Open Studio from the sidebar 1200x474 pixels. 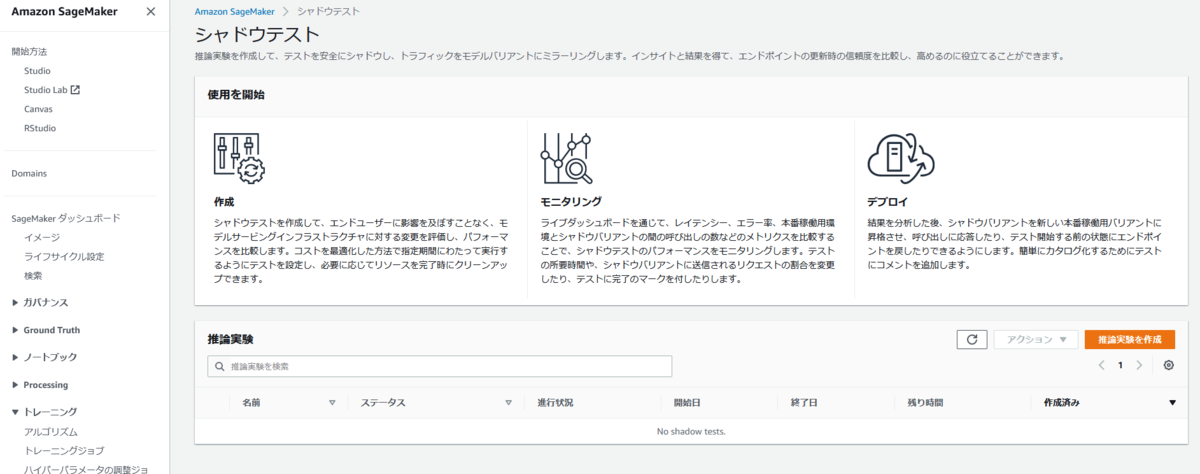click(x=37, y=71)
